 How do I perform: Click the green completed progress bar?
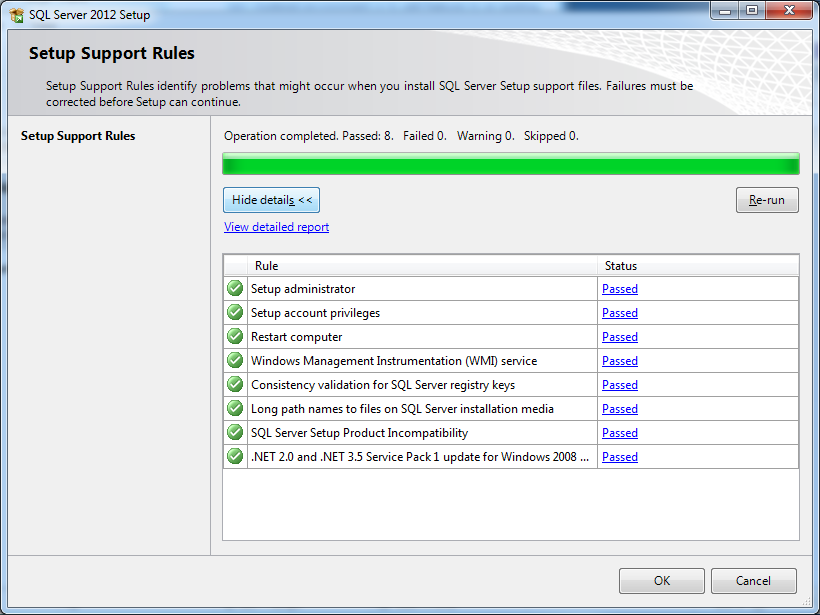tap(511, 164)
